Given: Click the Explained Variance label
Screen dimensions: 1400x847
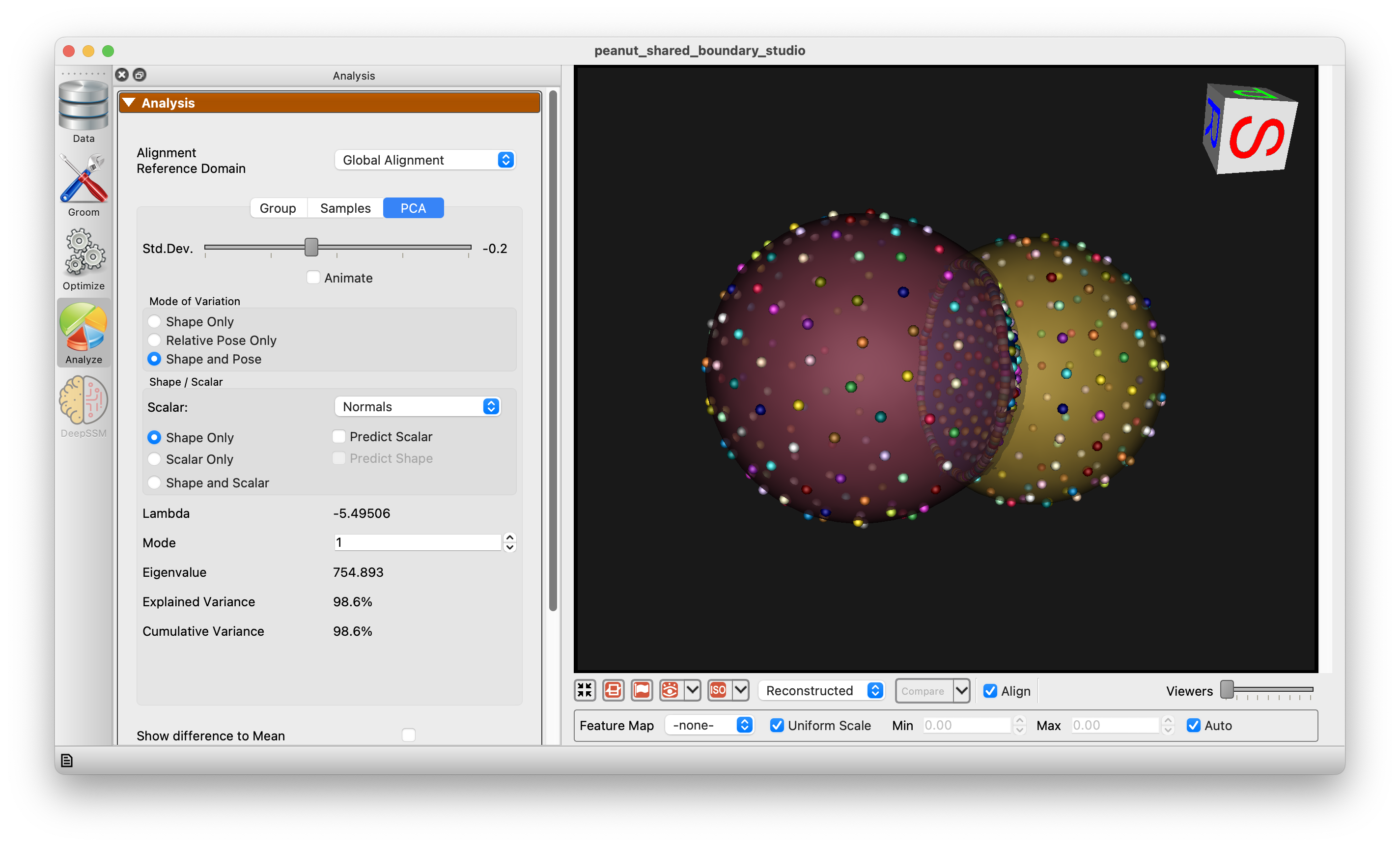Looking at the screenshot, I should [198, 601].
